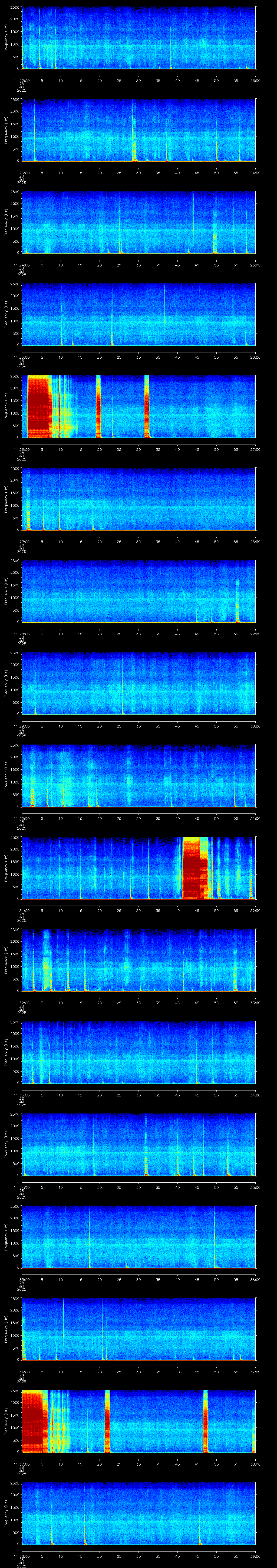Click the 11:30:00 start time label

[21, 818]
